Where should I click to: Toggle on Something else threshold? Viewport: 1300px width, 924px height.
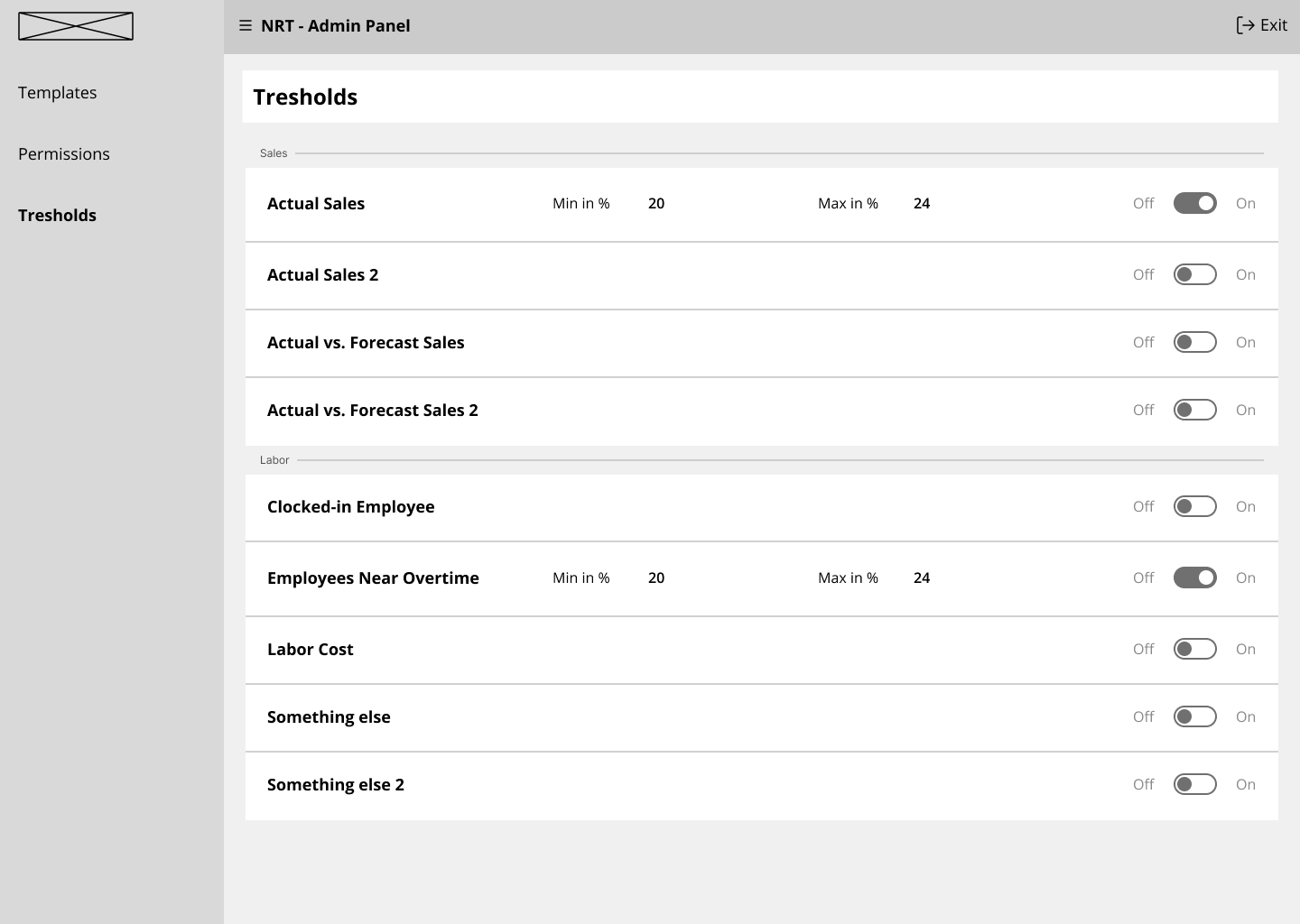(1194, 717)
